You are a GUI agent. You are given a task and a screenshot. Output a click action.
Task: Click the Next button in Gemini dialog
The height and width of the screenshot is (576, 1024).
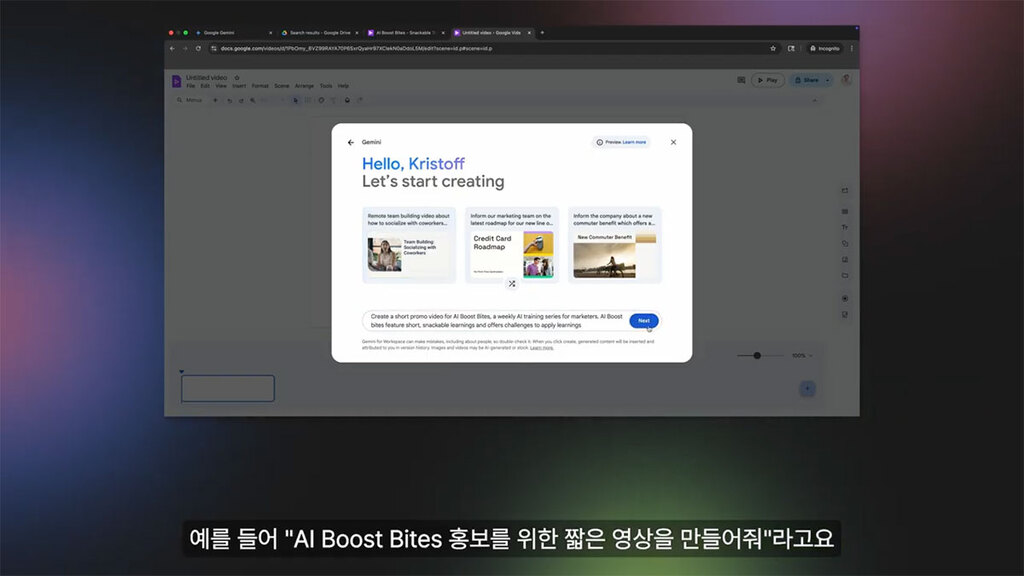[x=644, y=321]
